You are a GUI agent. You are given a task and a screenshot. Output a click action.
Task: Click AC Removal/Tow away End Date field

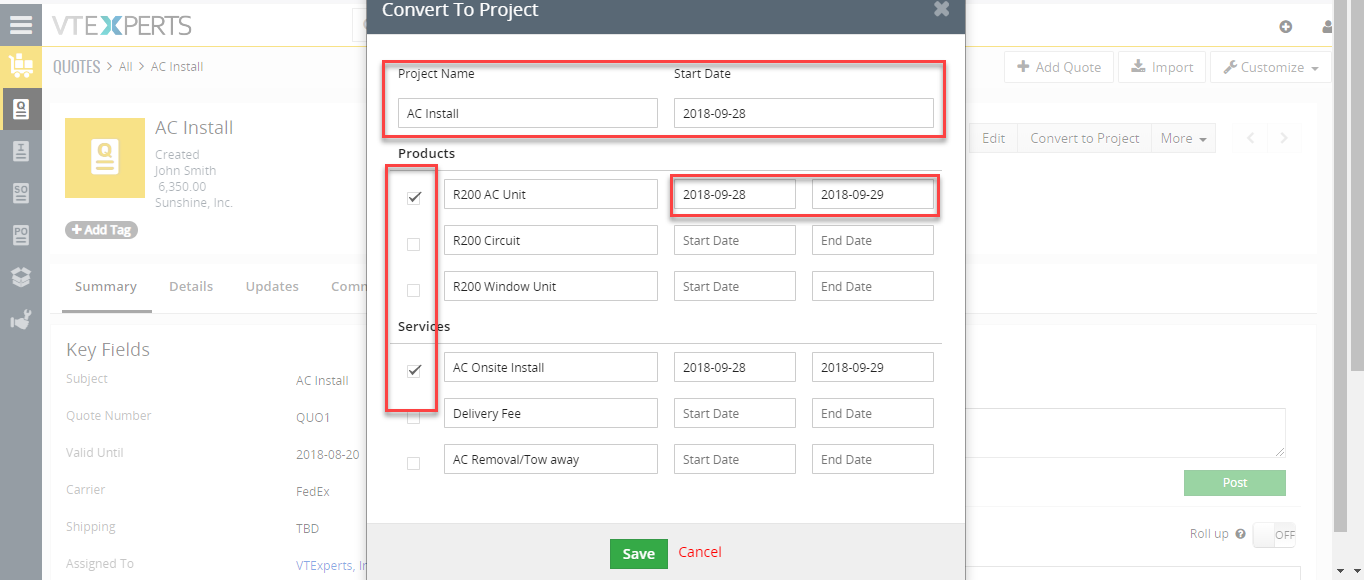(873, 459)
